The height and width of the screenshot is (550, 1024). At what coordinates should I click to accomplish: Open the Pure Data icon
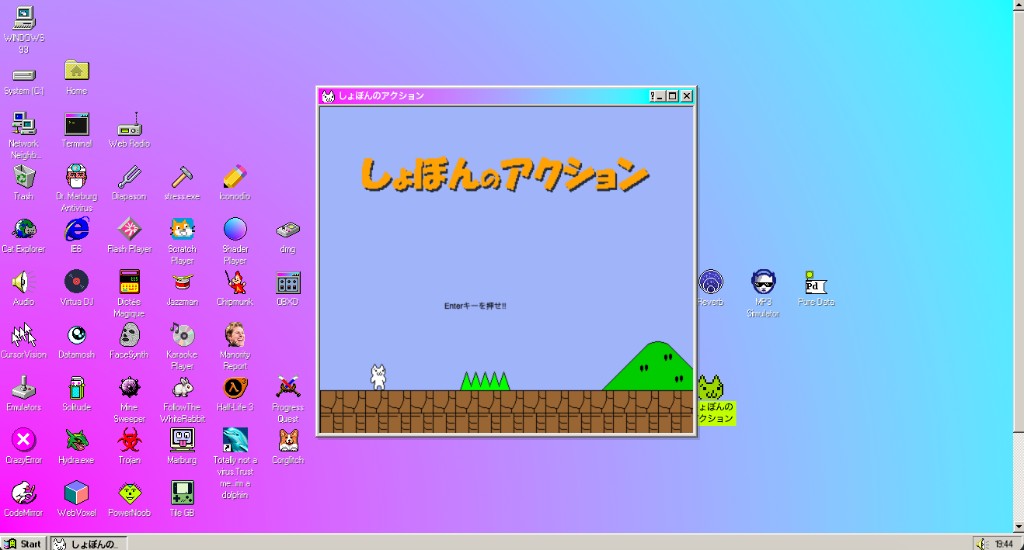coord(816,282)
